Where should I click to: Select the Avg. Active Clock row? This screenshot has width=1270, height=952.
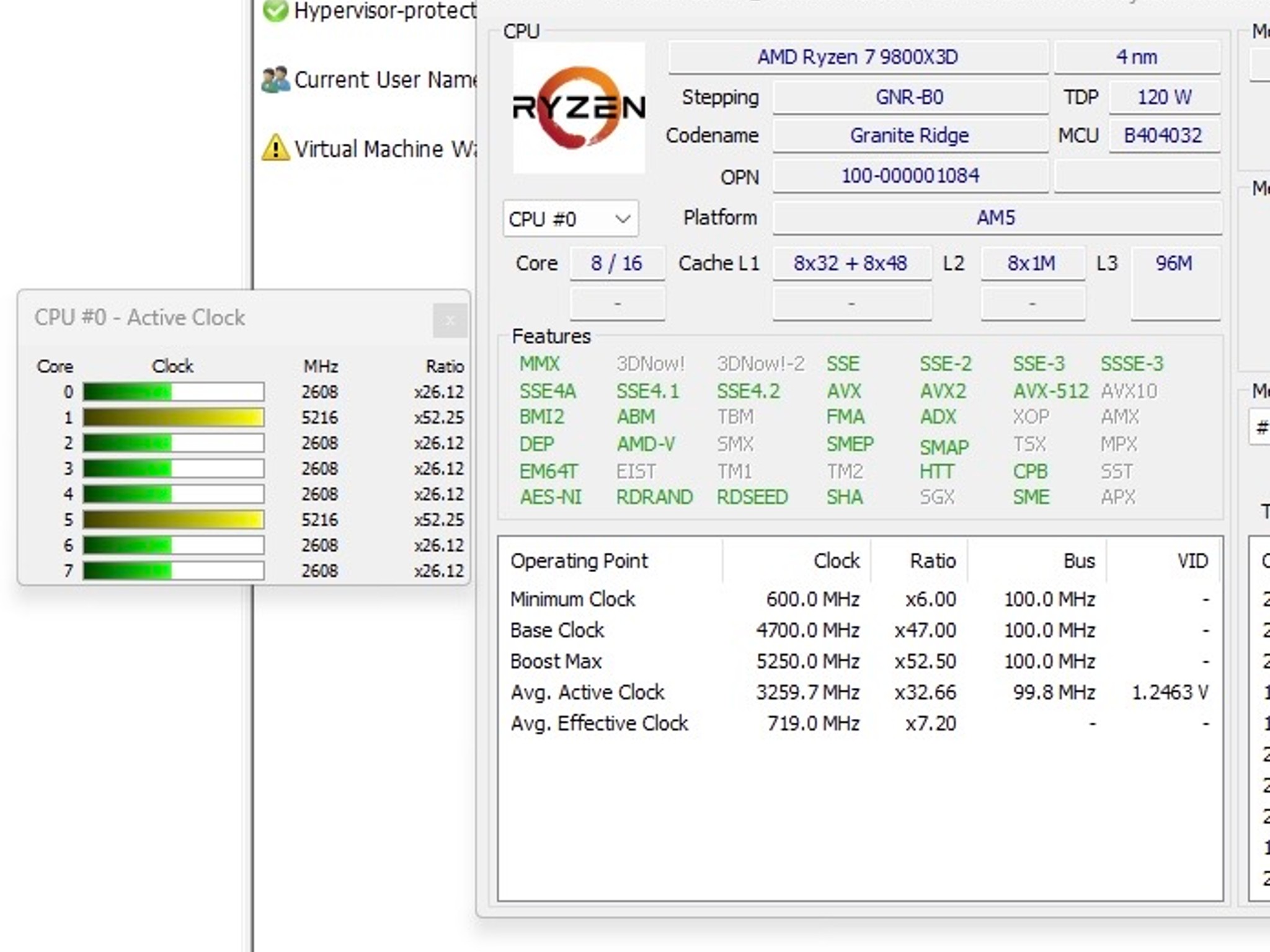coord(859,692)
